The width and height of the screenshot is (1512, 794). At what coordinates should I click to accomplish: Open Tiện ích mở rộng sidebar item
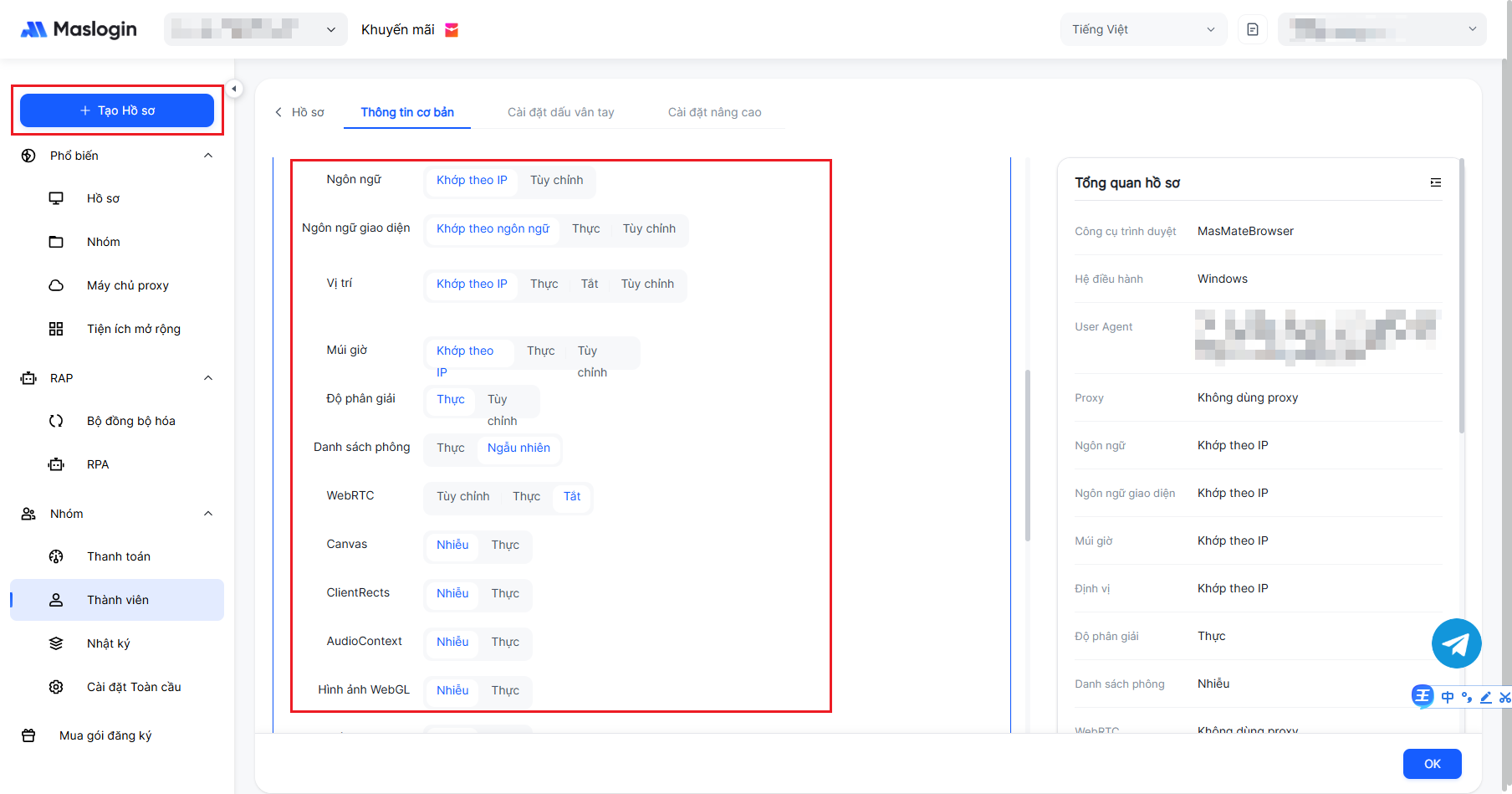click(x=133, y=329)
